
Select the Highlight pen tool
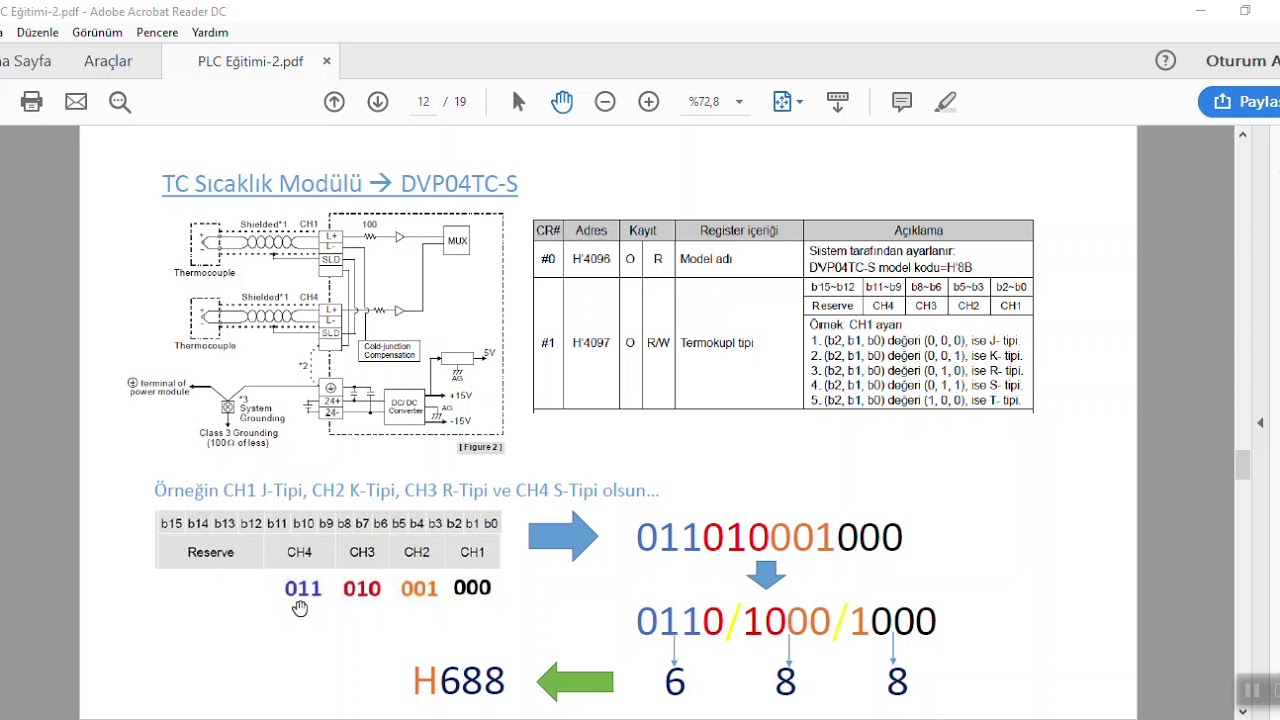946,101
